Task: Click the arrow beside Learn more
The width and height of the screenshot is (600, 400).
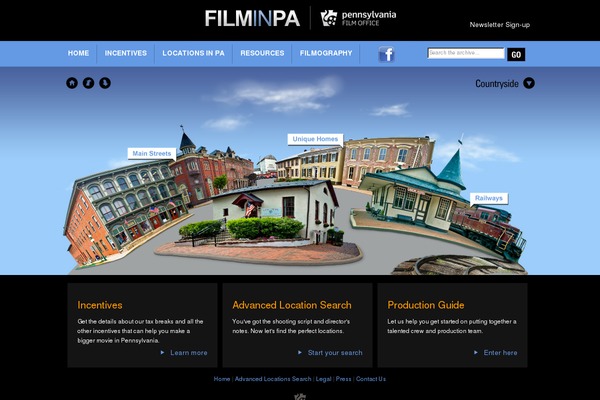Action: click(162, 353)
